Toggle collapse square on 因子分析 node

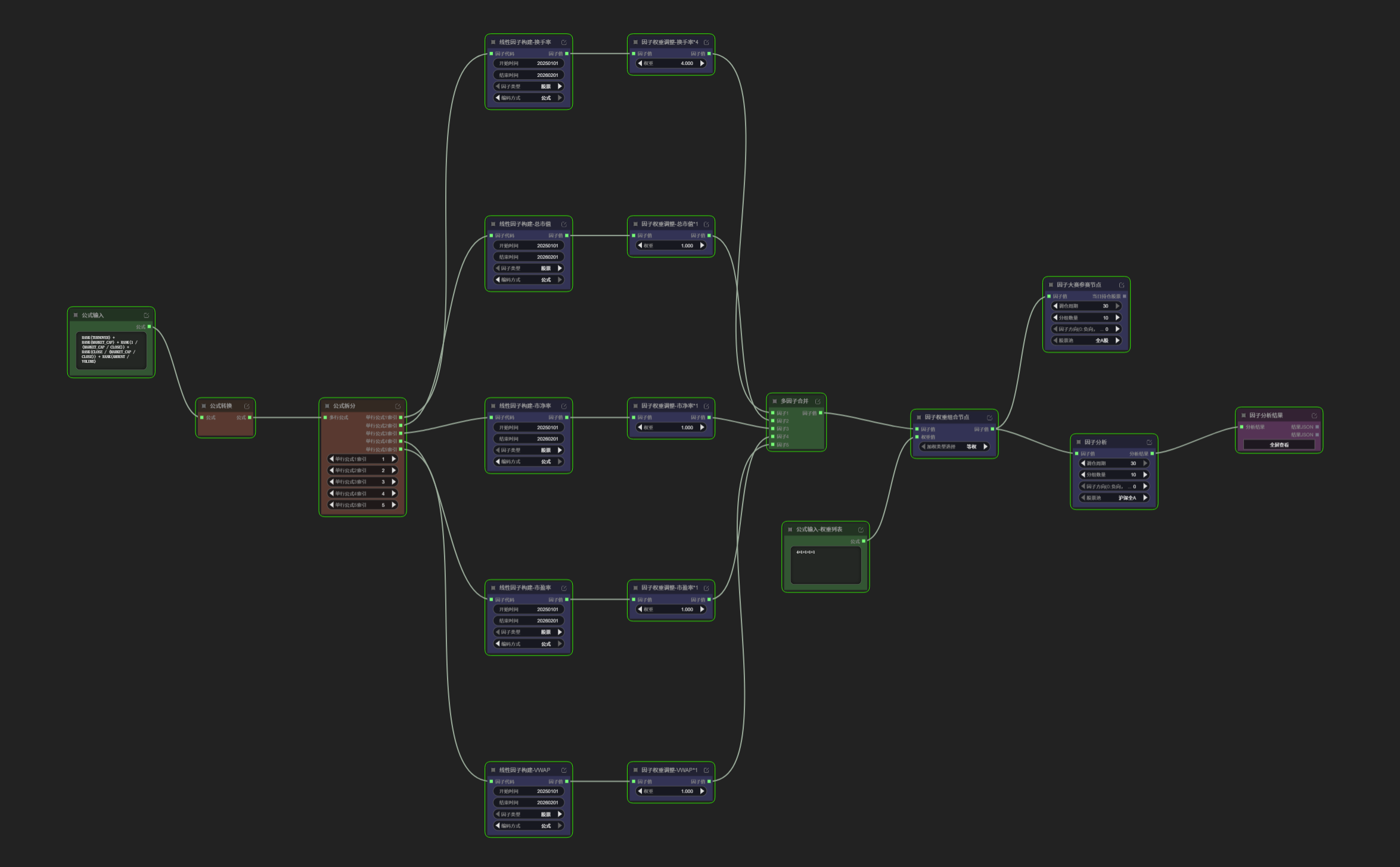[1079, 442]
